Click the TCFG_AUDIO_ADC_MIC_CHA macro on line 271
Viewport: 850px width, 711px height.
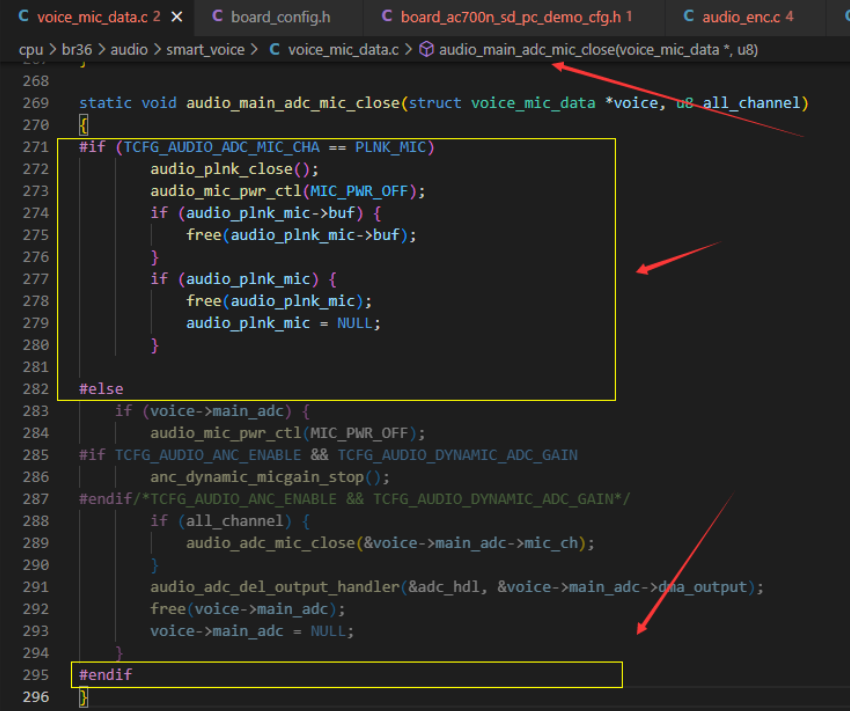click(222, 147)
